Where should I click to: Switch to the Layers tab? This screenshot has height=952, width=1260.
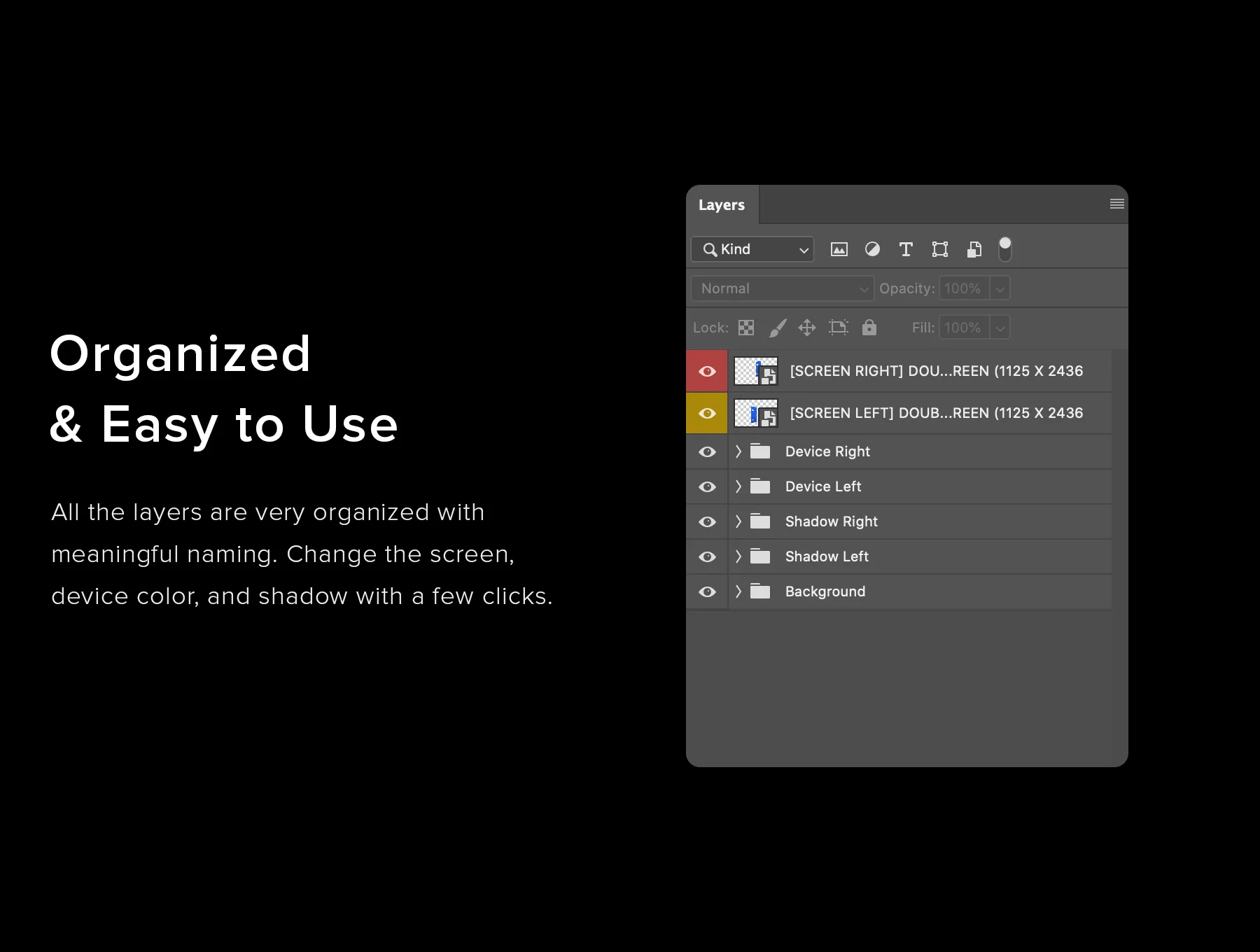[x=722, y=205]
